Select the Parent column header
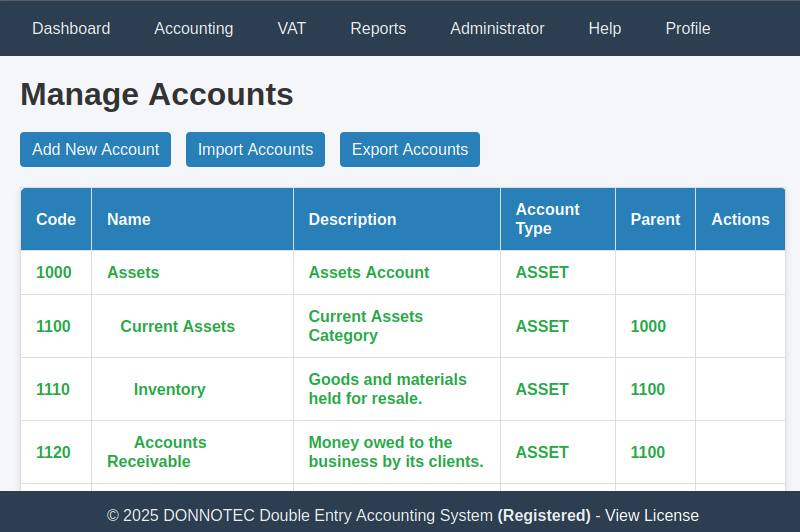Screen dimensions: 800x532 (x=655, y=219)
